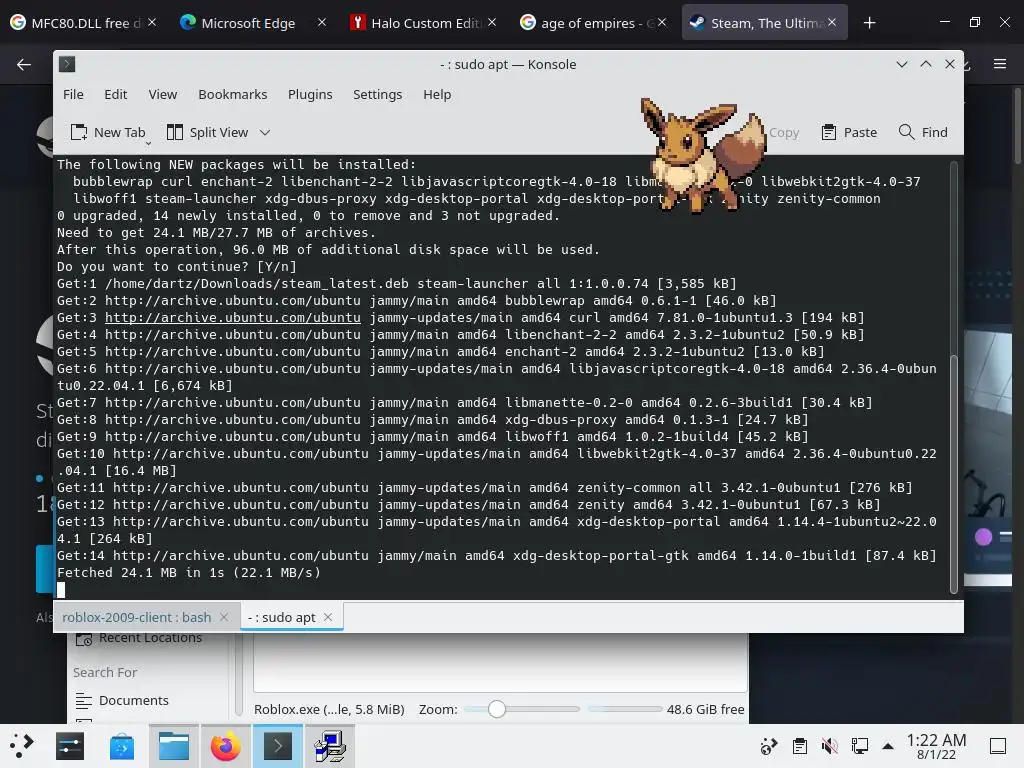Open System Settings from the taskbar
The height and width of the screenshot is (768, 1024).
click(x=70, y=746)
